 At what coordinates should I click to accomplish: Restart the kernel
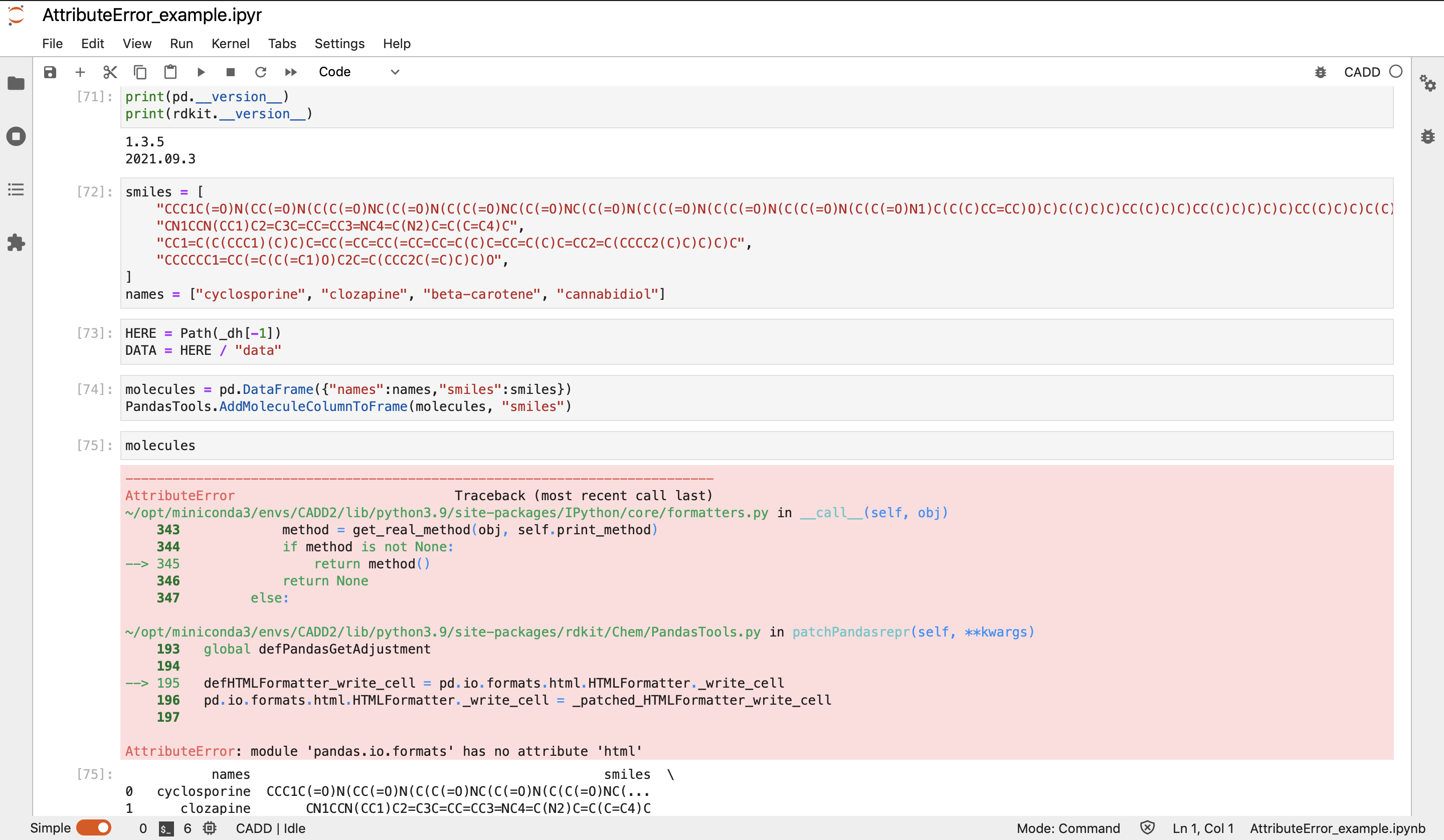[261, 72]
